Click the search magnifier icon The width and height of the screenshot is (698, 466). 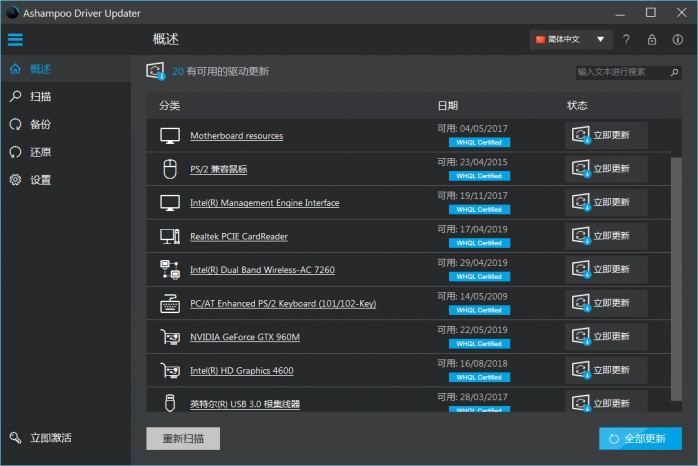tap(674, 72)
